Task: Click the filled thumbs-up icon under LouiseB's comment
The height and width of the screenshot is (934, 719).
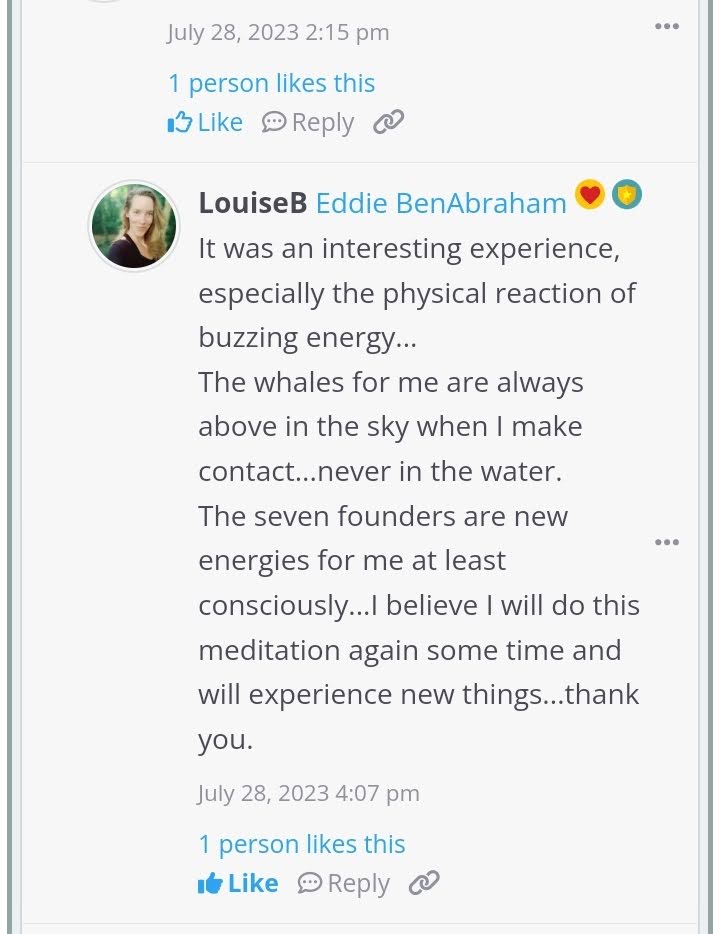Action: click(x=210, y=883)
